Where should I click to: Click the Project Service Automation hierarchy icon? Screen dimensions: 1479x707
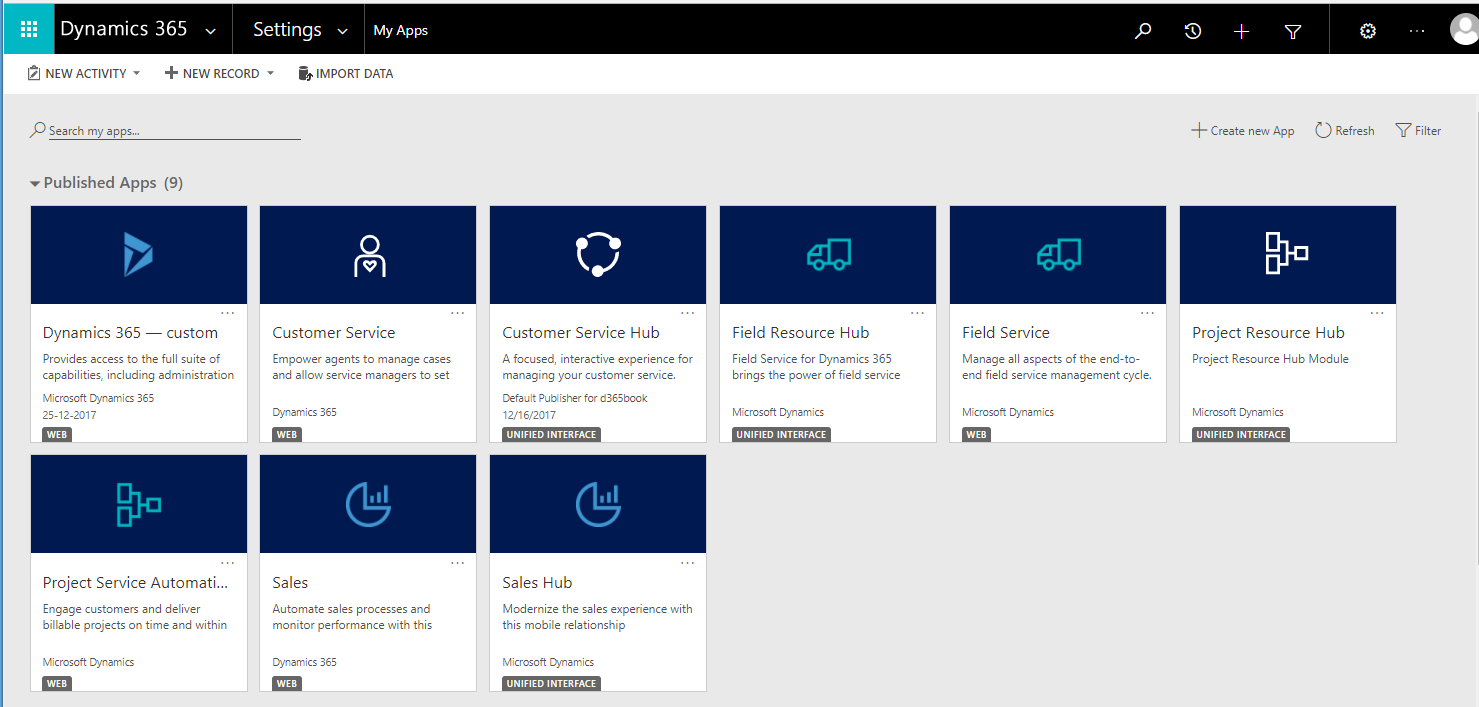[x=139, y=504]
